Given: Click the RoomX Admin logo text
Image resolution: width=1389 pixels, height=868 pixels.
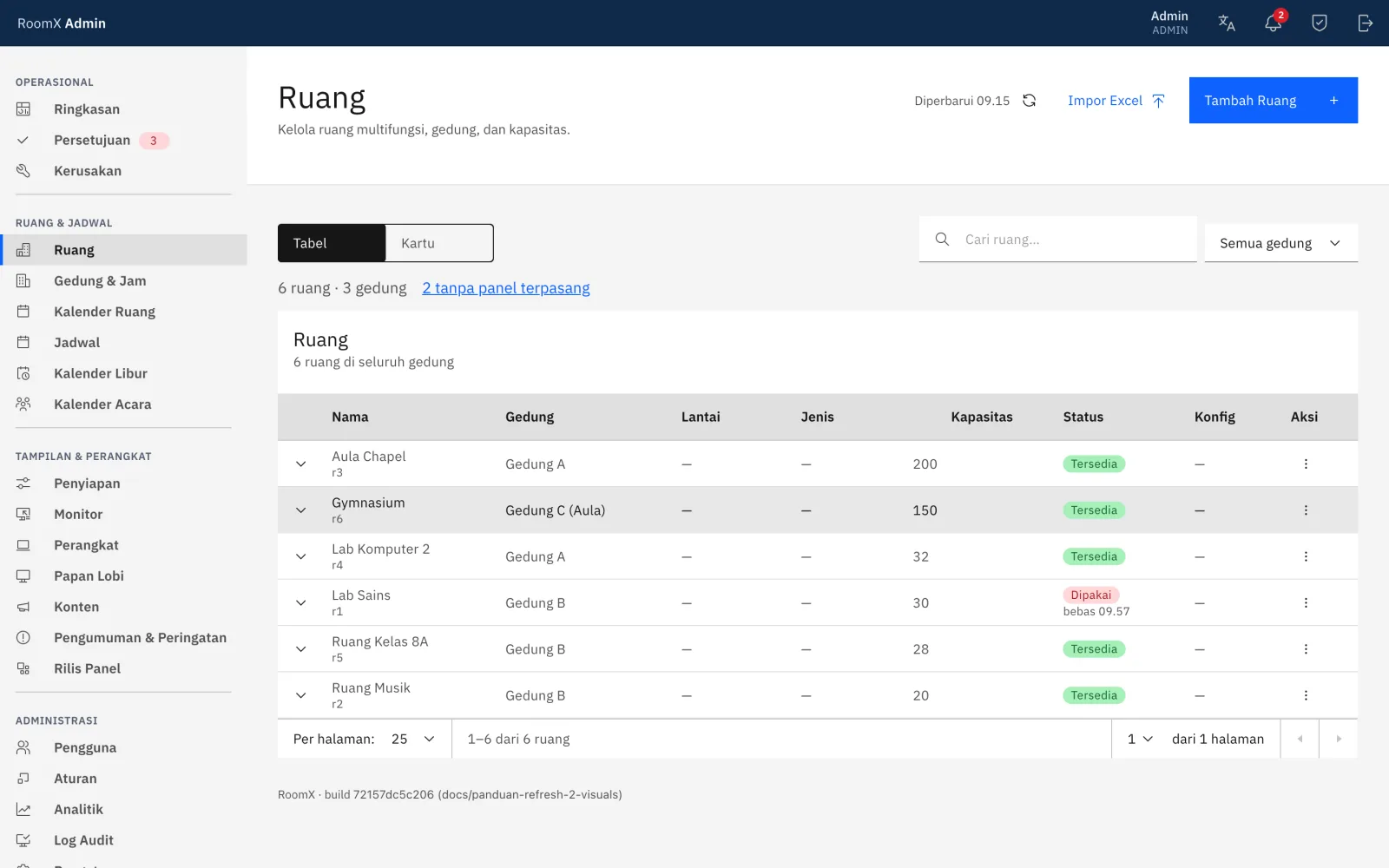Looking at the screenshot, I should point(62,23).
